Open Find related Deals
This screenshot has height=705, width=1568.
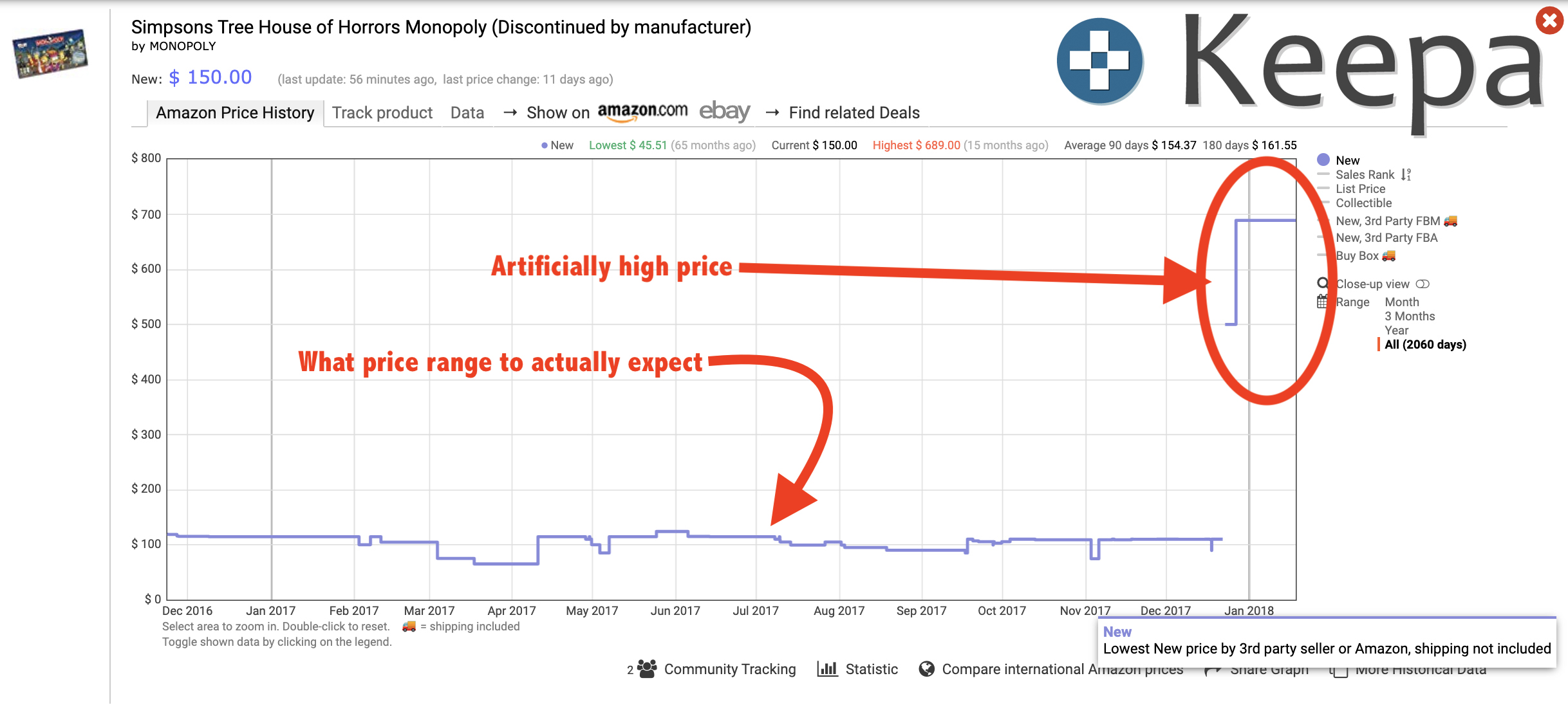tap(854, 113)
